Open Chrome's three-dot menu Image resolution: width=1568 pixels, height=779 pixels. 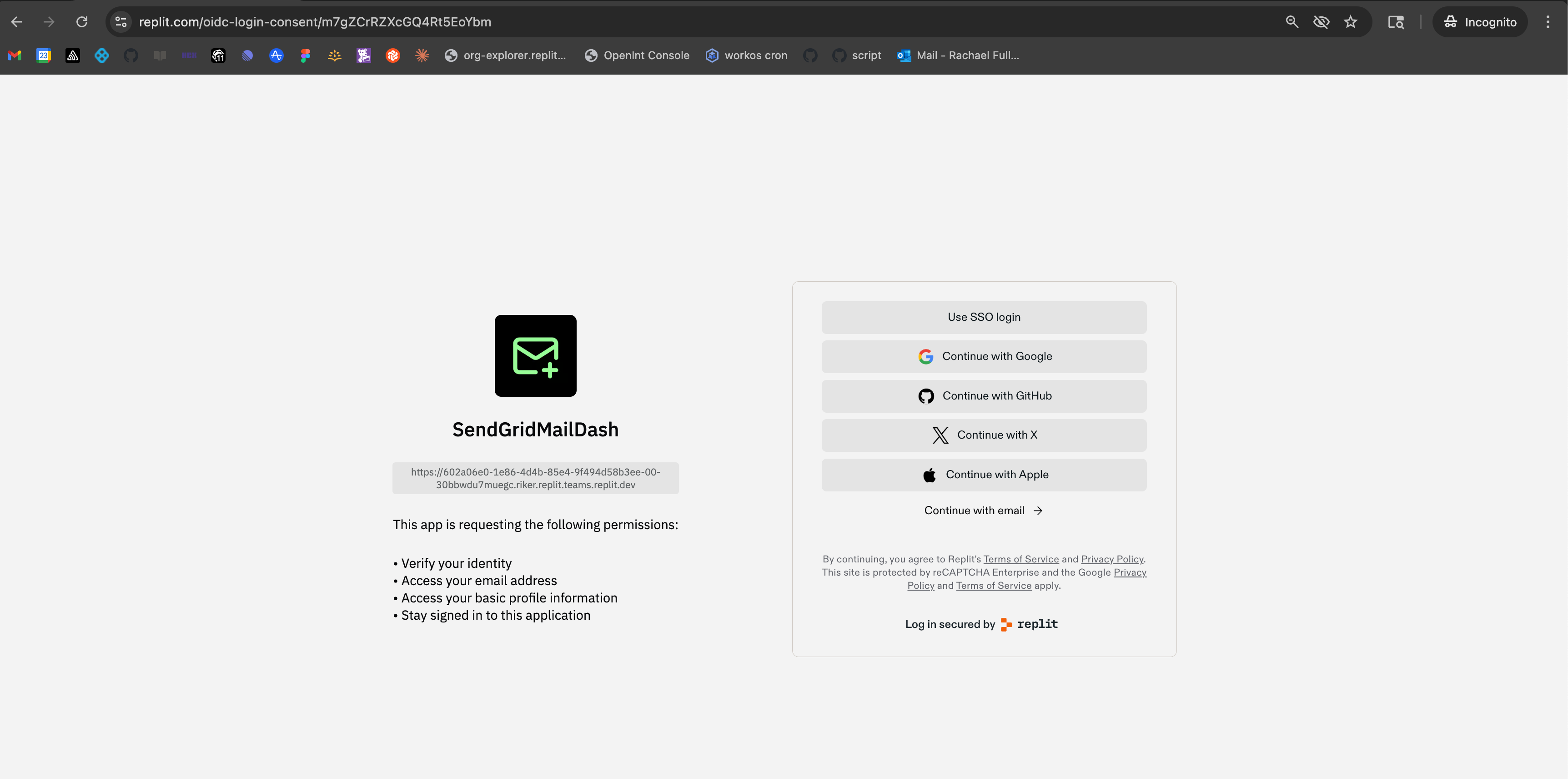[1547, 22]
